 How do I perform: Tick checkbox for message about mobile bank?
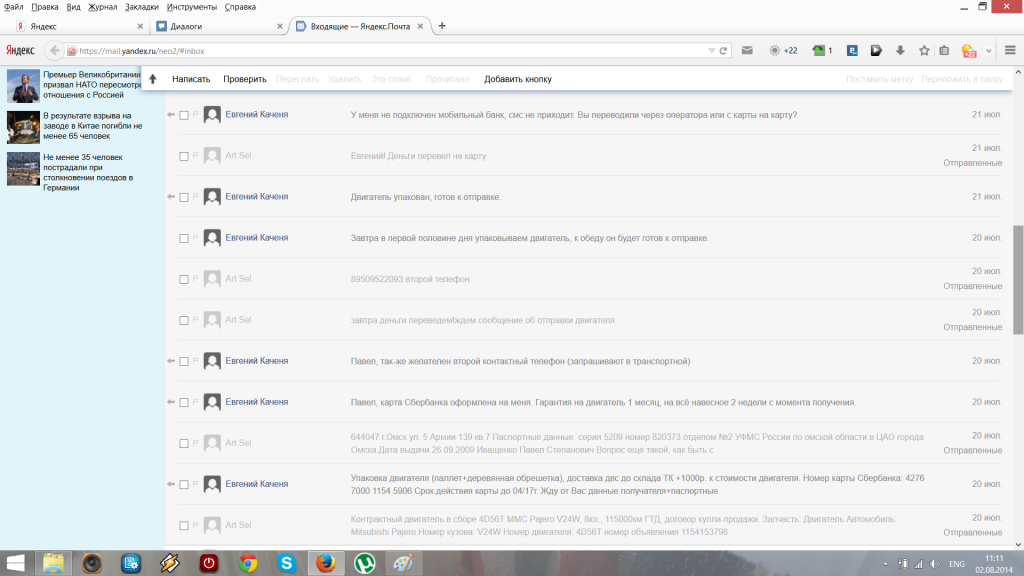(x=184, y=115)
